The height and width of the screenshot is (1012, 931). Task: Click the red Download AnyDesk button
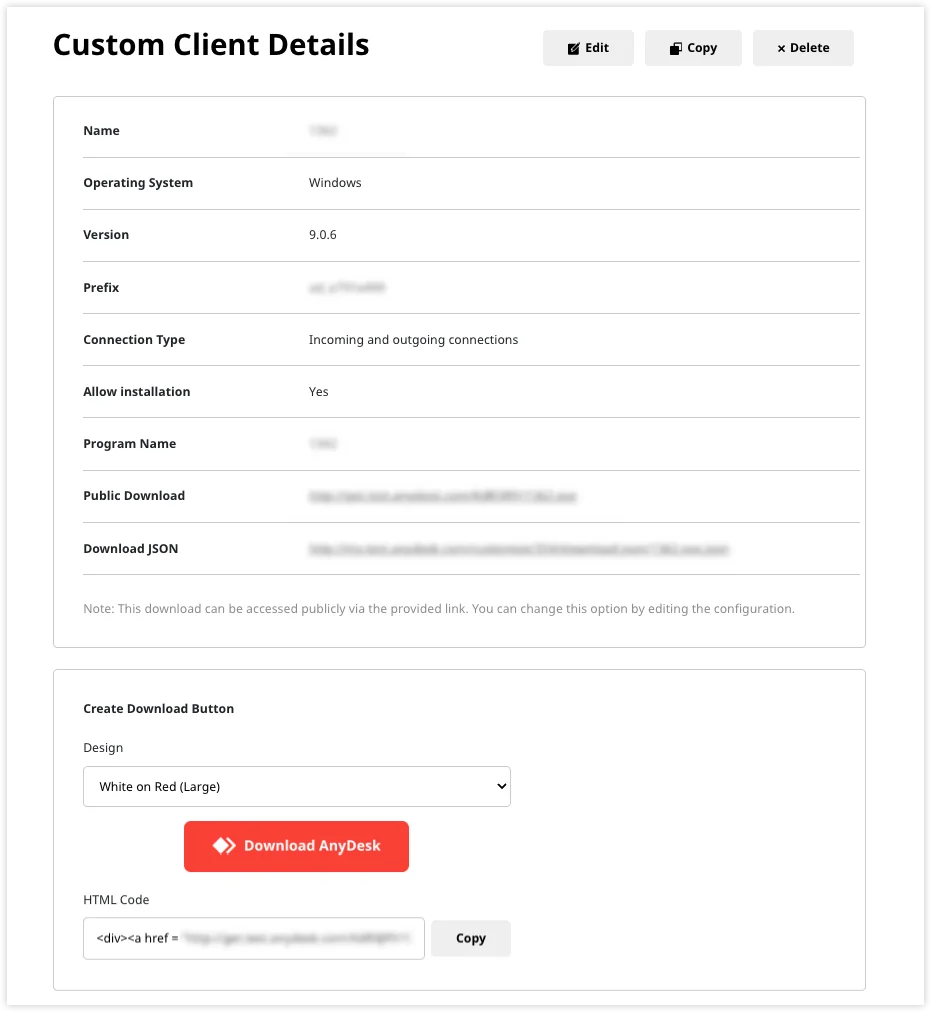click(x=296, y=846)
